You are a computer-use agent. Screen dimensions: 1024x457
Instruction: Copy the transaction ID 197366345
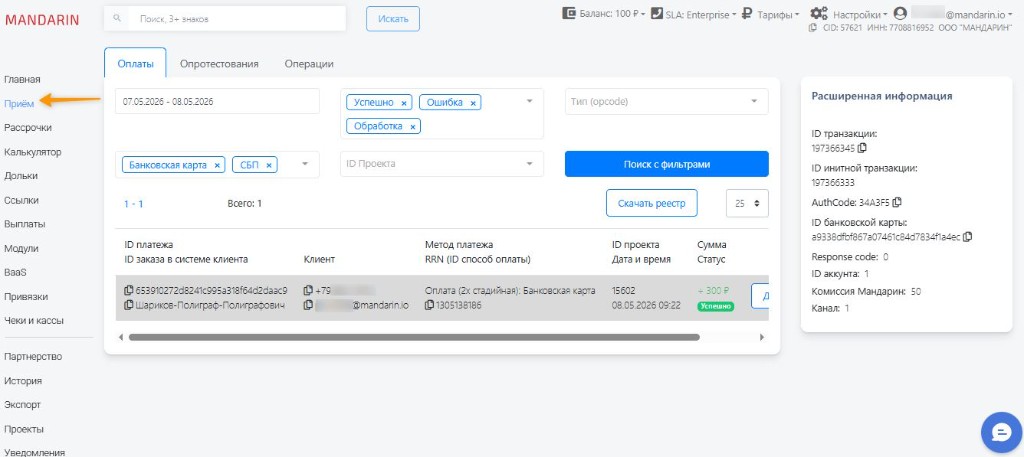[x=862, y=148]
